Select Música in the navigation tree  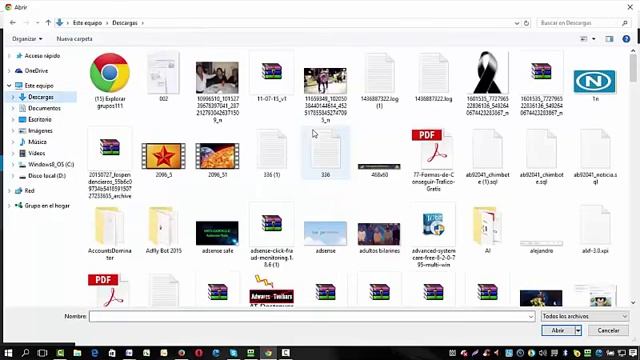37,142
